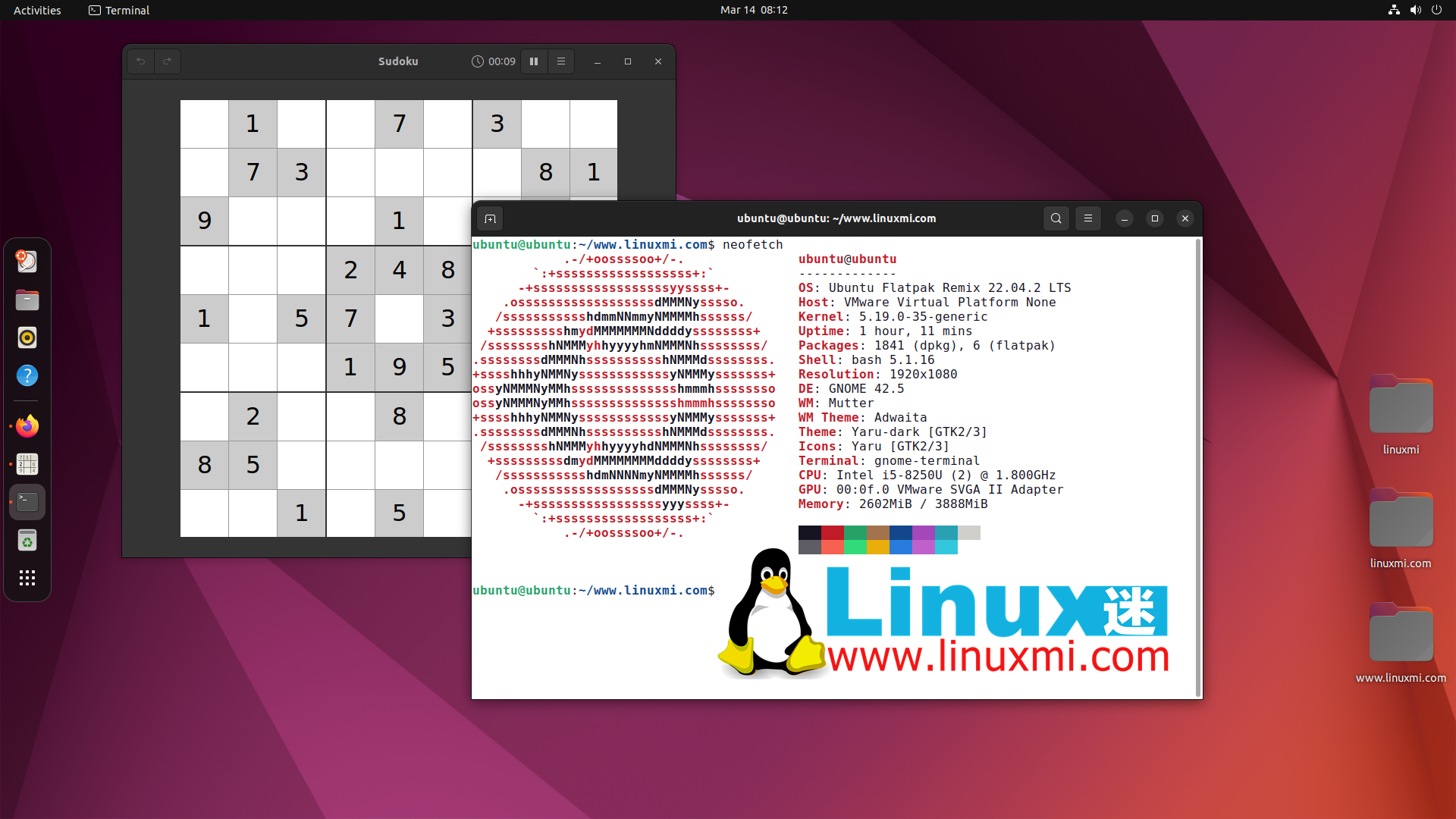Click the DE line GNOME 42.5

pos(851,389)
